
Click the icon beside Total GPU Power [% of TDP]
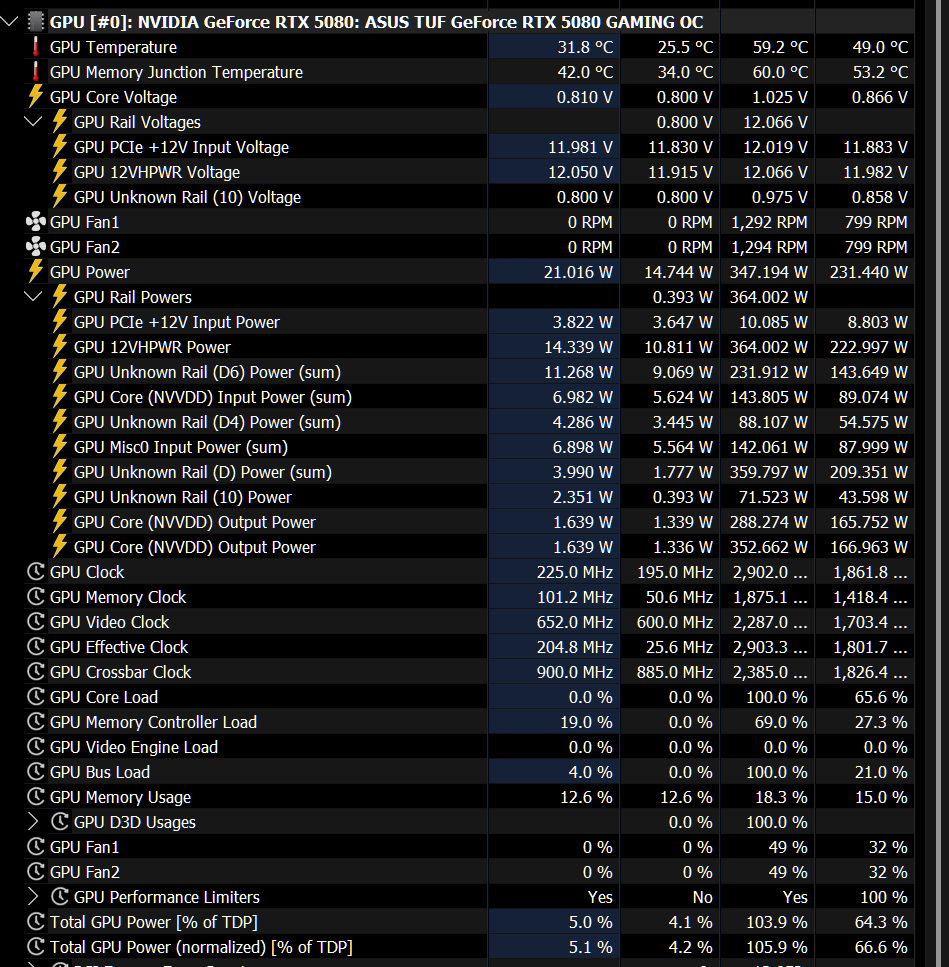coord(36,922)
